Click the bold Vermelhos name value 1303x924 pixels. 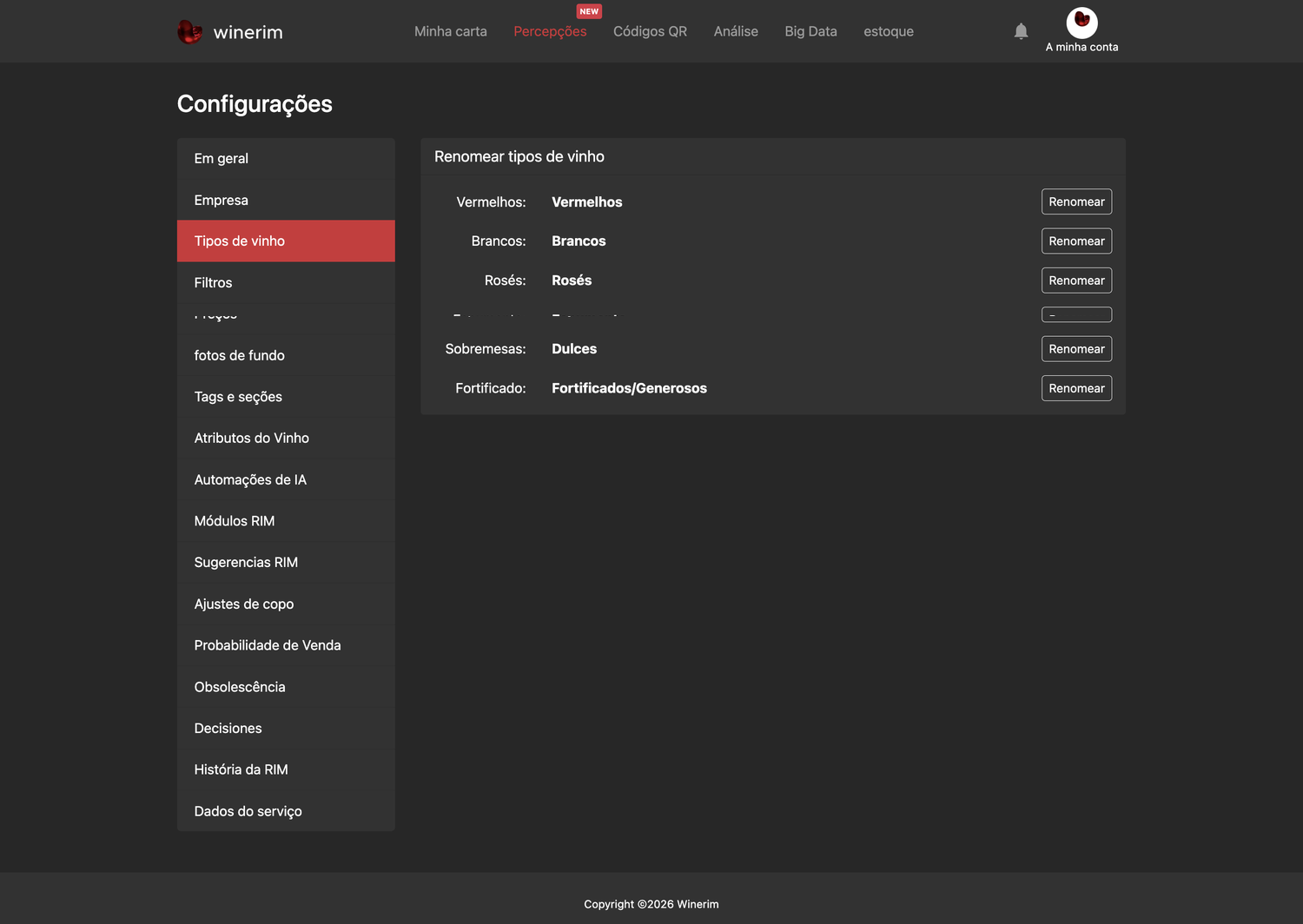587,201
